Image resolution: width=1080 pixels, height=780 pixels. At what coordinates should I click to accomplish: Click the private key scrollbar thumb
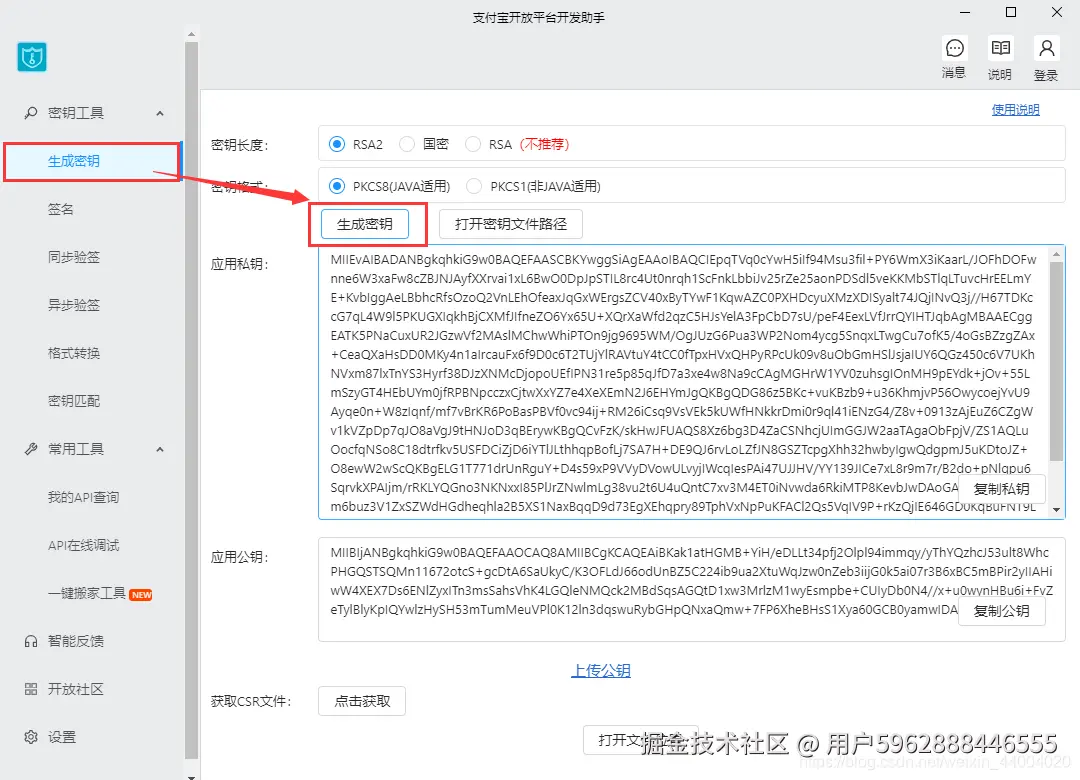pos(1056,362)
